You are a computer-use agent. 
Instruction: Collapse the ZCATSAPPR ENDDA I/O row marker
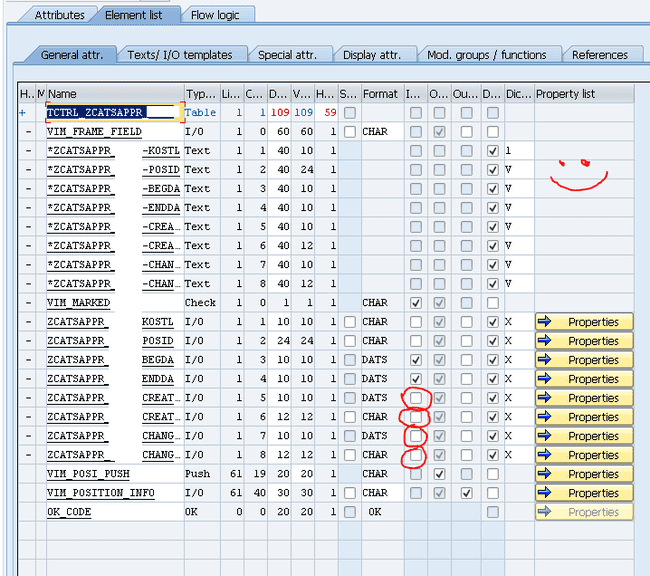tap(28, 379)
